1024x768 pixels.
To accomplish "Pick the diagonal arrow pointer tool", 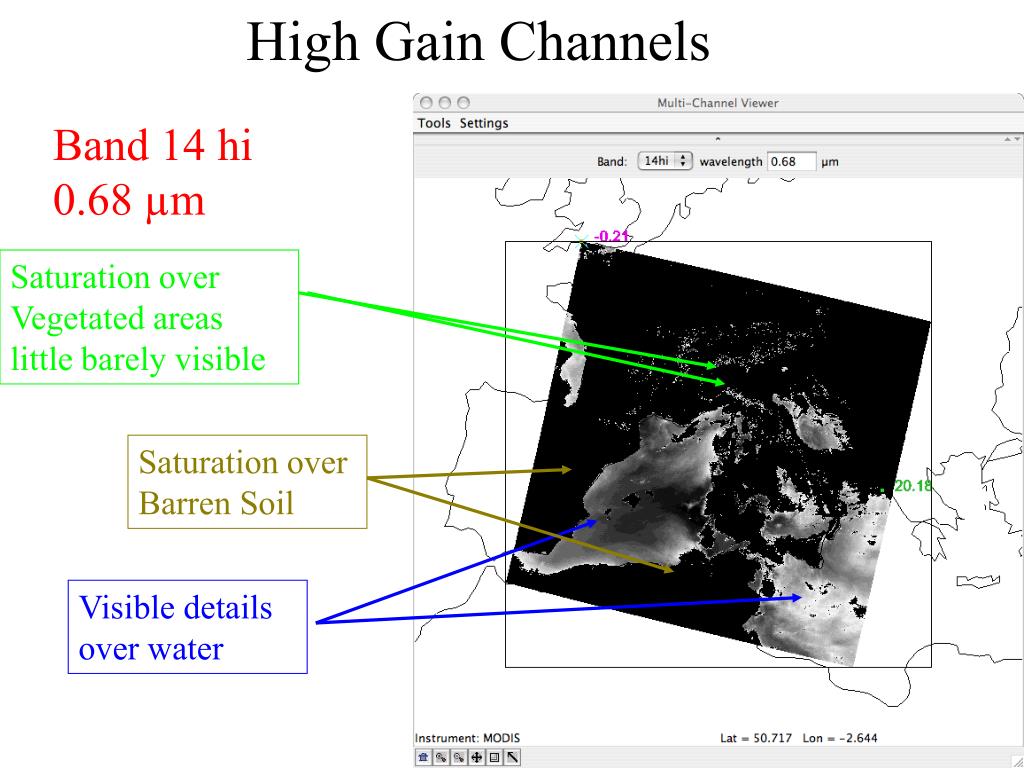I will (512, 758).
